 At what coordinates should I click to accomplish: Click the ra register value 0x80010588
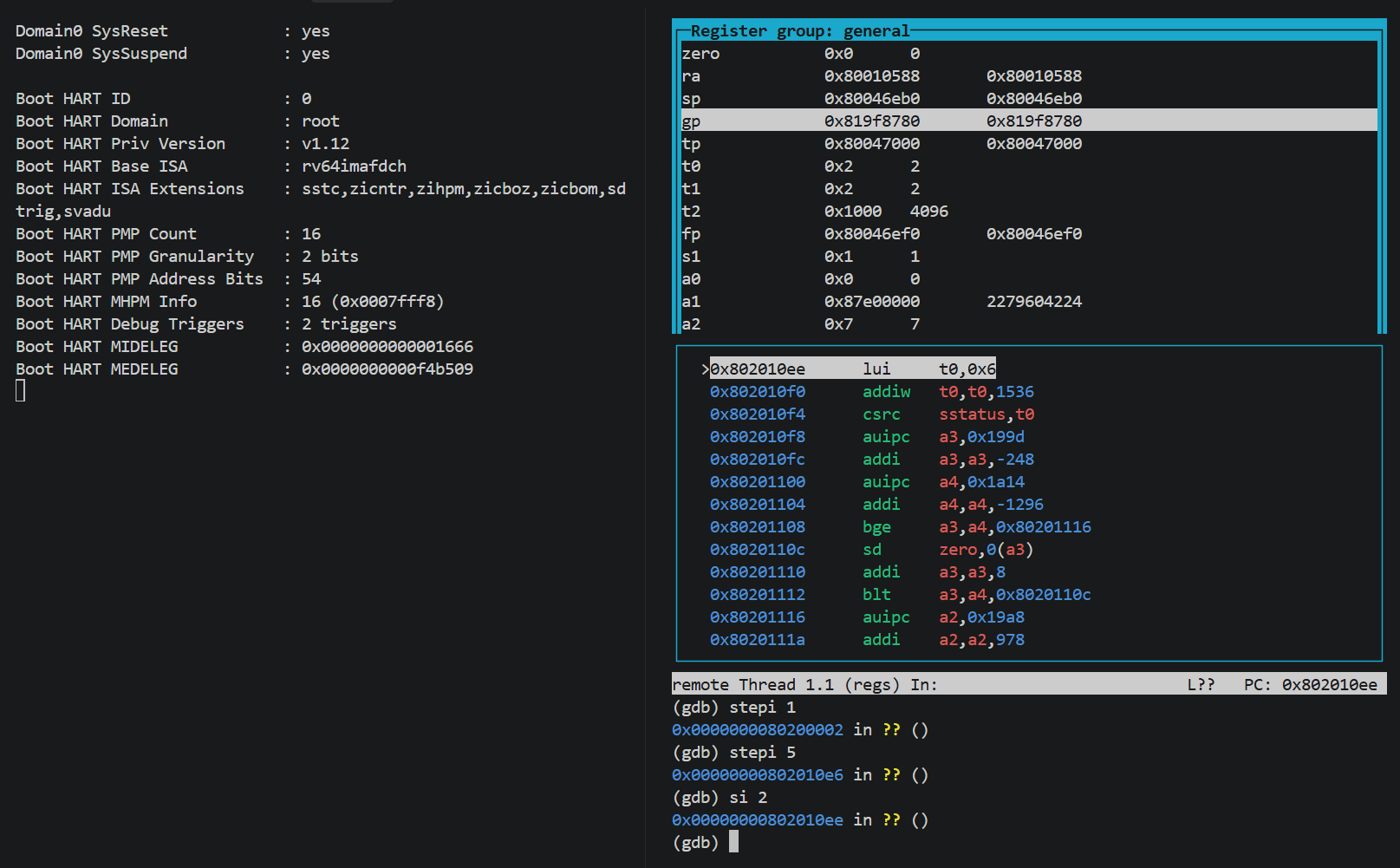click(871, 76)
